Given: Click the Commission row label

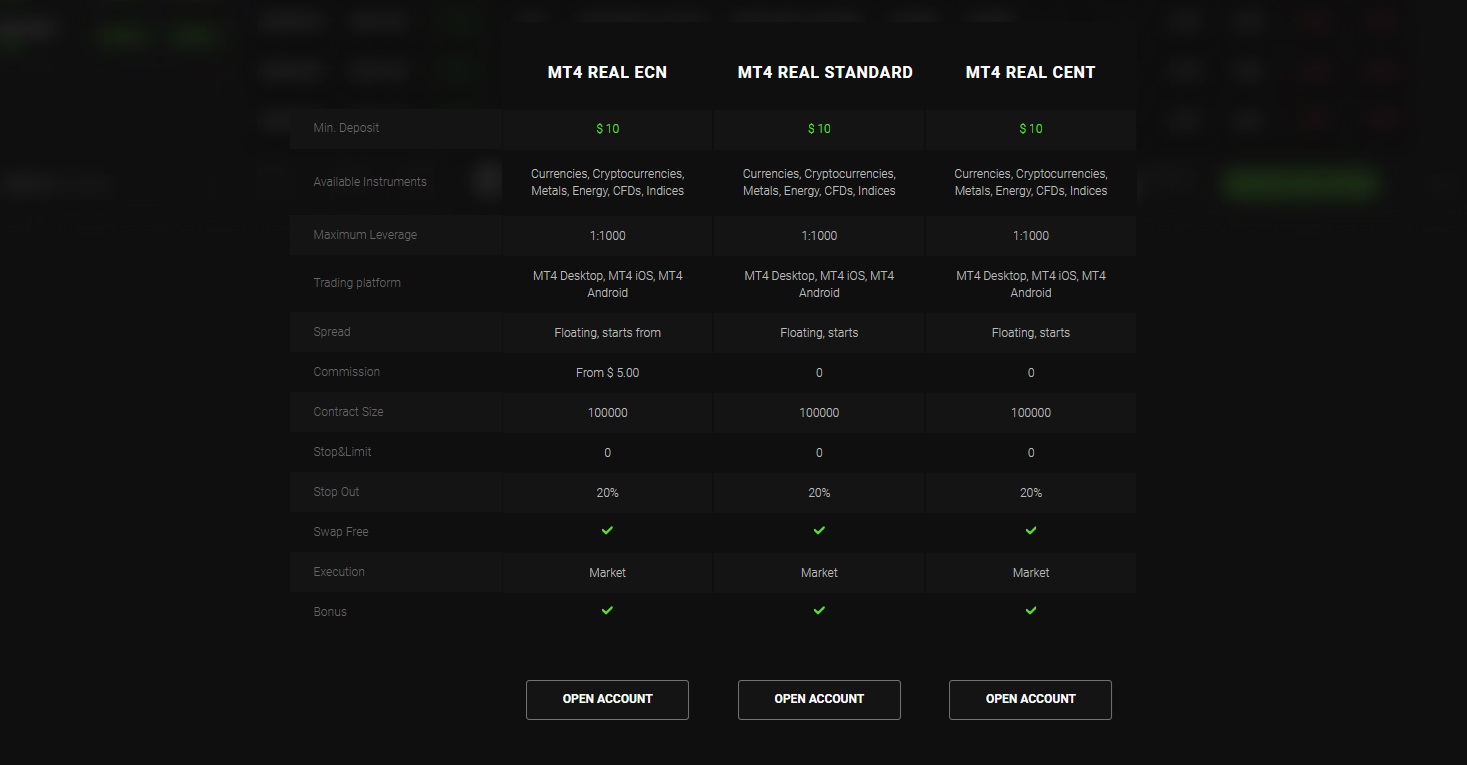Looking at the screenshot, I should [347, 372].
